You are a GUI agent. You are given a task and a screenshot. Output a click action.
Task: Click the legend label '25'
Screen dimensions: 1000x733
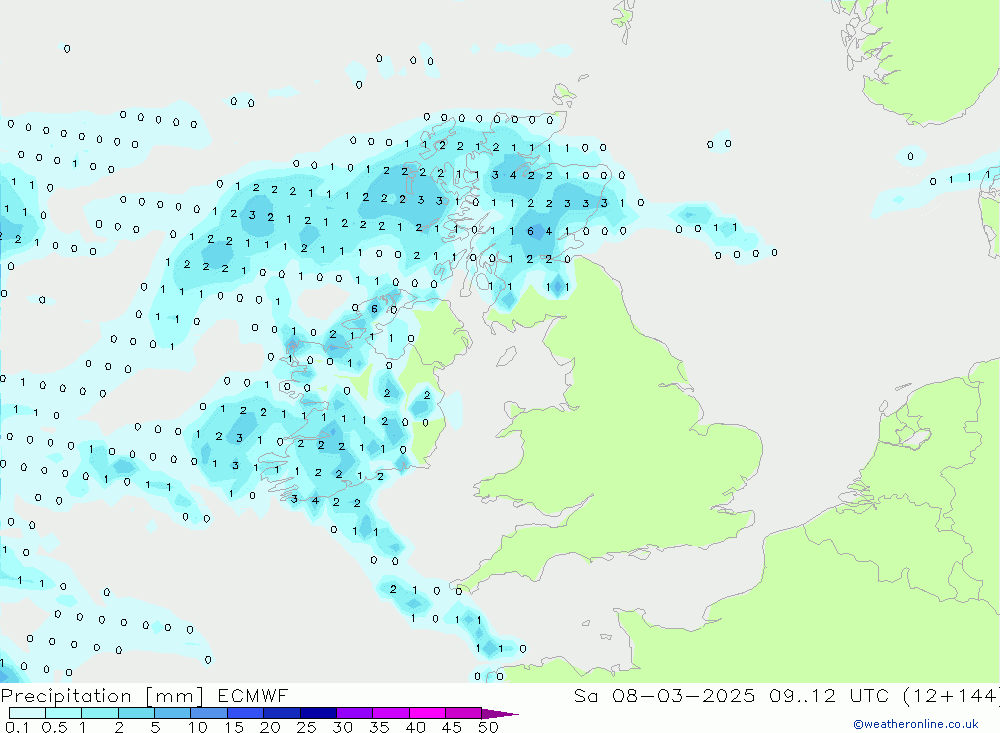pos(307,727)
